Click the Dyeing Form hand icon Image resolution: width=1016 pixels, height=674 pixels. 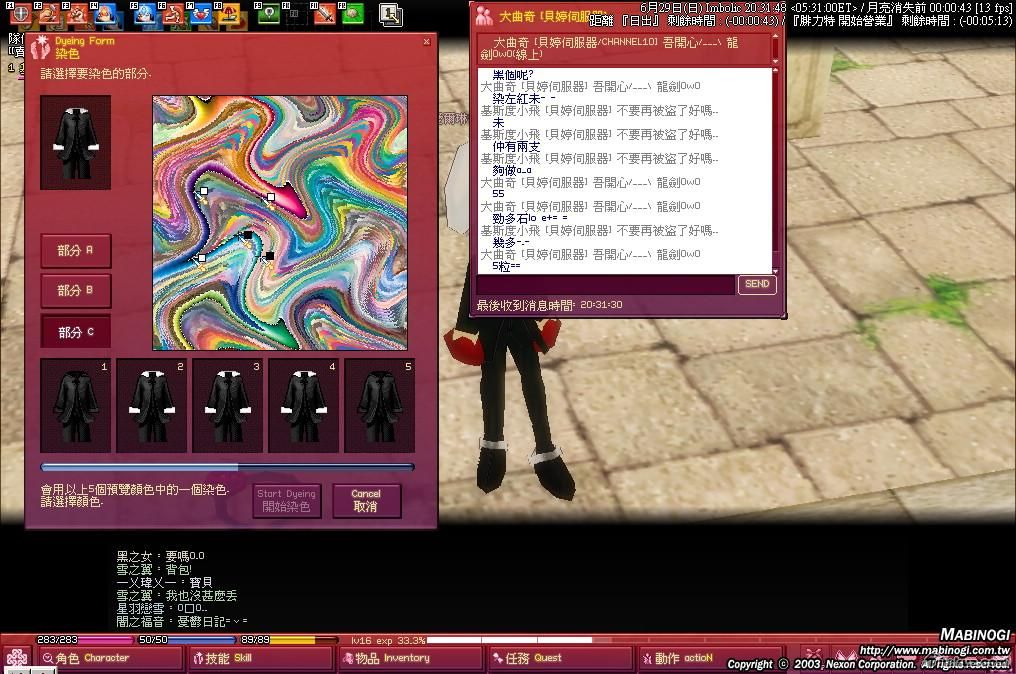click(40, 47)
